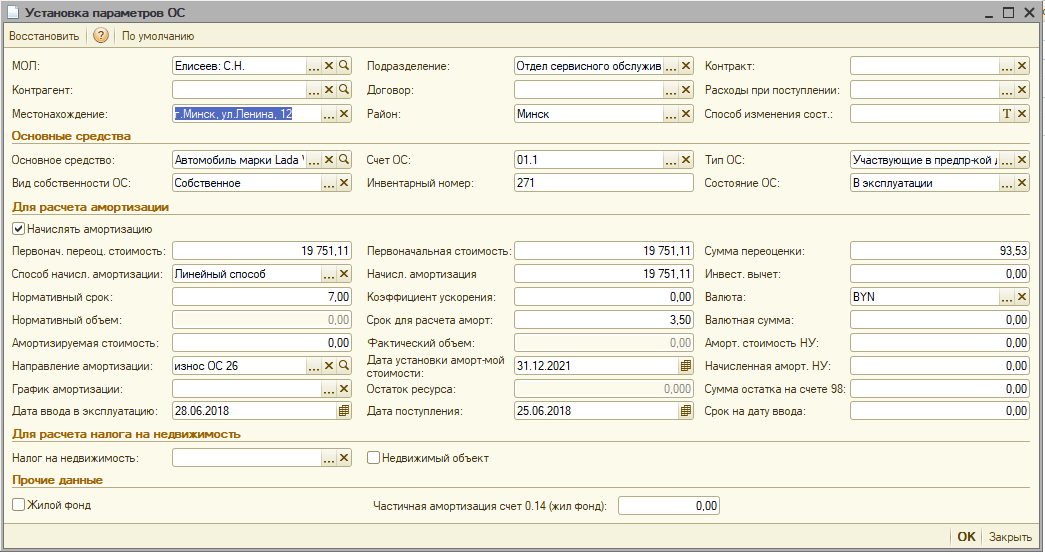1045x557 pixels.
Task: Click the Закрыть button
Action: [1010, 537]
